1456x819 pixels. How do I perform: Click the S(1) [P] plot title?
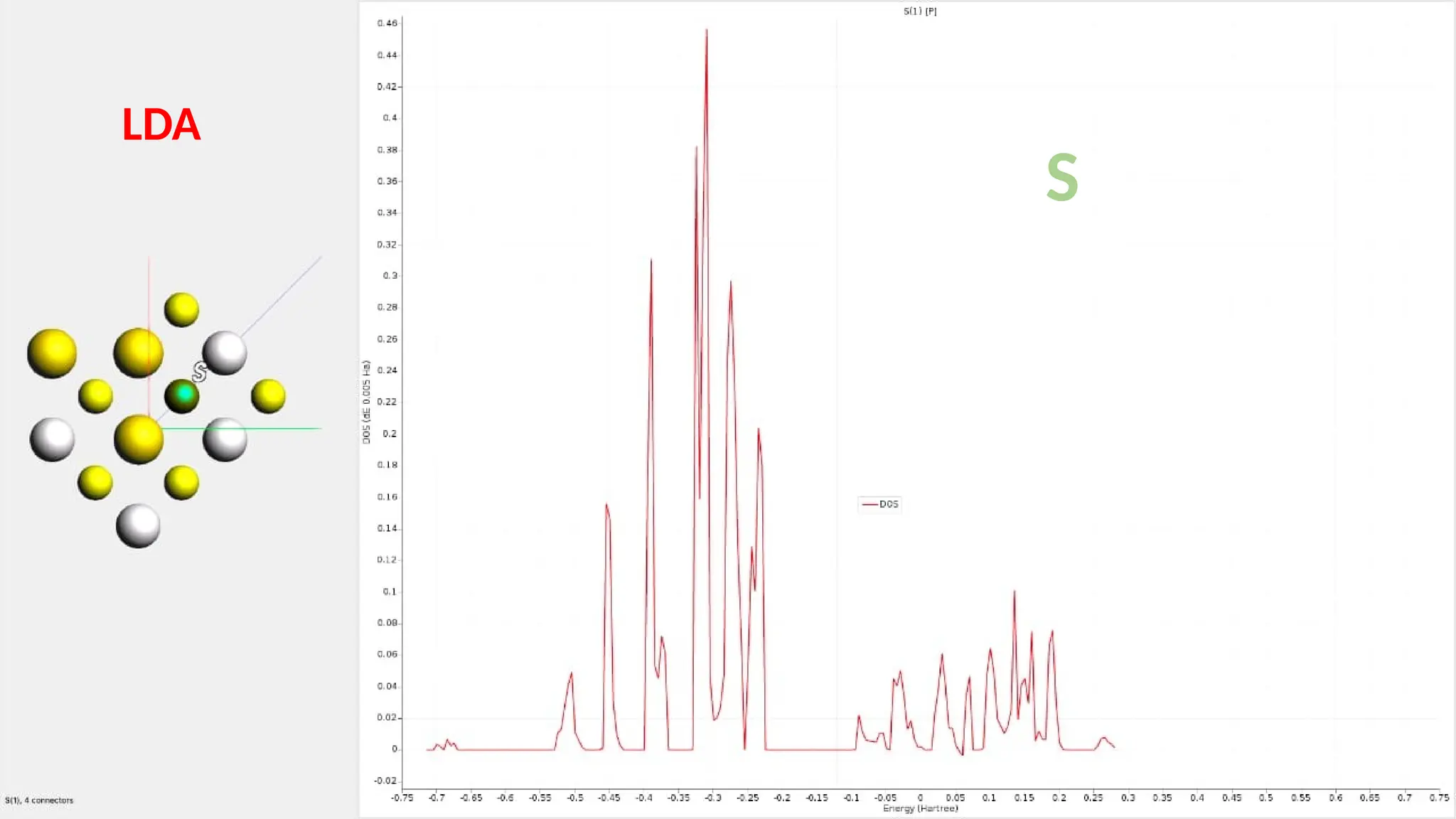pos(920,11)
